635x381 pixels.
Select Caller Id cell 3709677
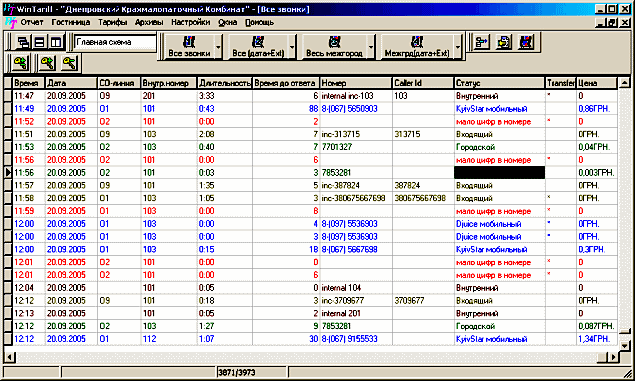pyautogui.click(x=423, y=300)
